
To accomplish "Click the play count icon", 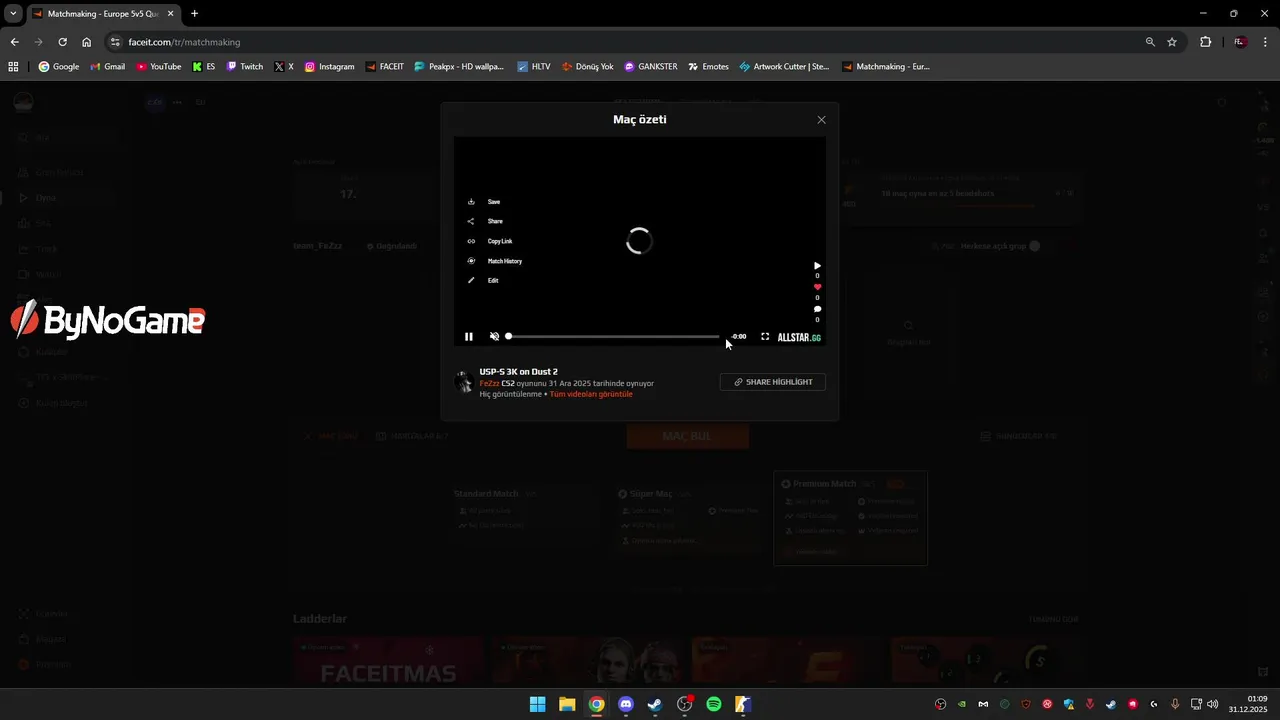I will 817,266.
